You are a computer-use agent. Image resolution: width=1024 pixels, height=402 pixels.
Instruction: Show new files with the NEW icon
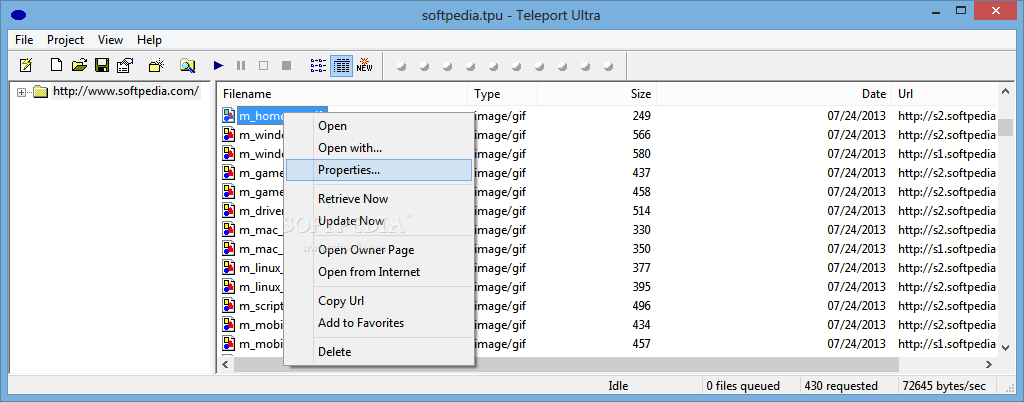tap(364, 65)
